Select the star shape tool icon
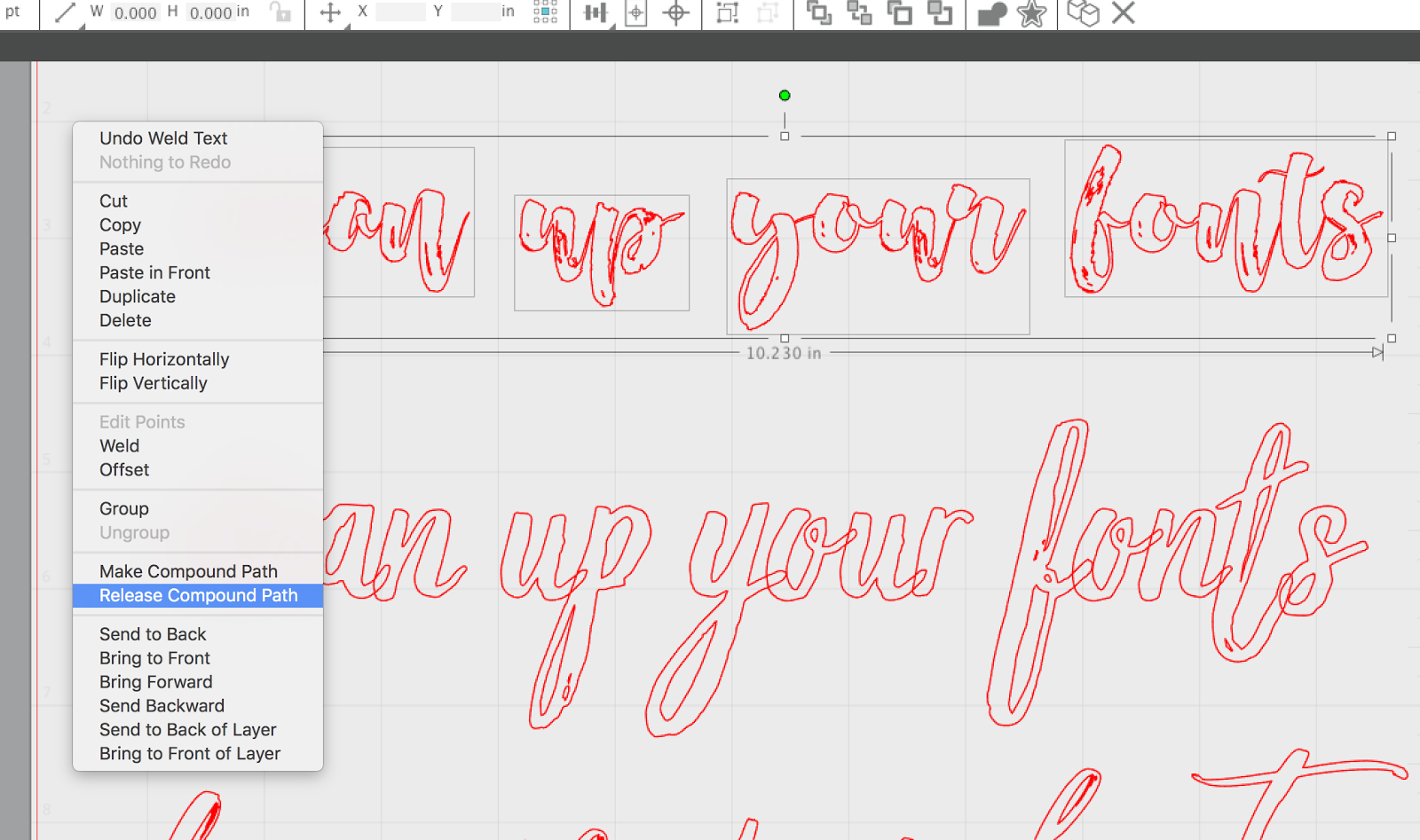 pos(1032,14)
